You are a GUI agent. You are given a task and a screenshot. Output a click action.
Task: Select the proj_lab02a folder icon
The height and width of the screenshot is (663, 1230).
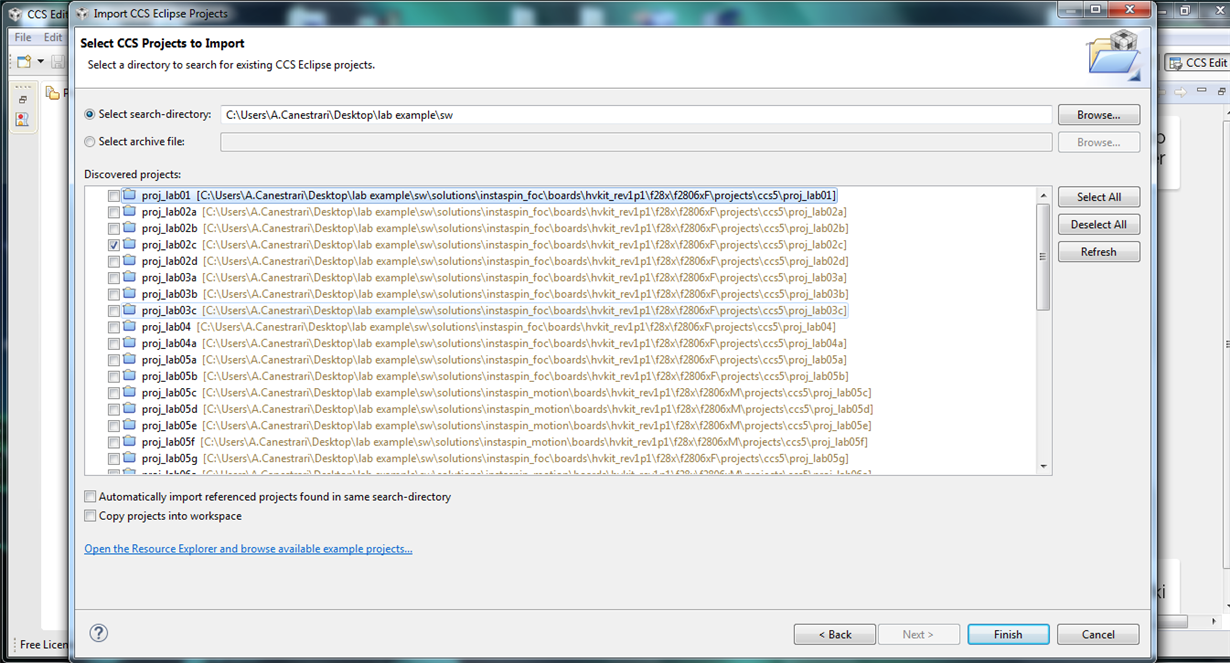[x=129, y=212]
